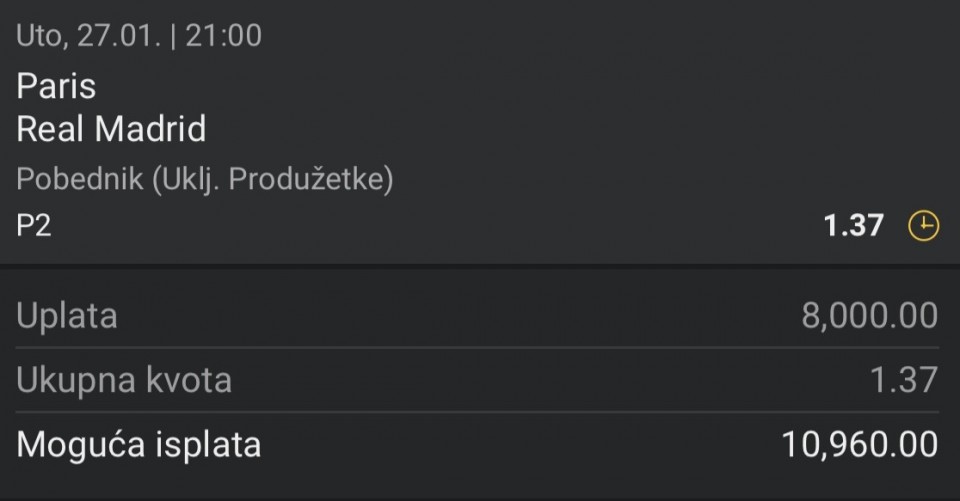The height and width of the screenshot is (501, 960).
Task: Open the Real Madrid team name
Action: (x=111, y=129)
